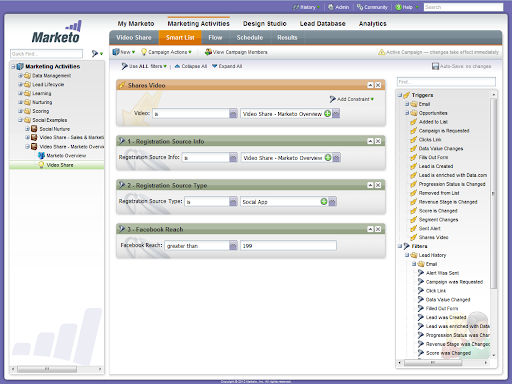Click Collapse All link
Screen dimensions: 512x384
[x=191, y=66]
